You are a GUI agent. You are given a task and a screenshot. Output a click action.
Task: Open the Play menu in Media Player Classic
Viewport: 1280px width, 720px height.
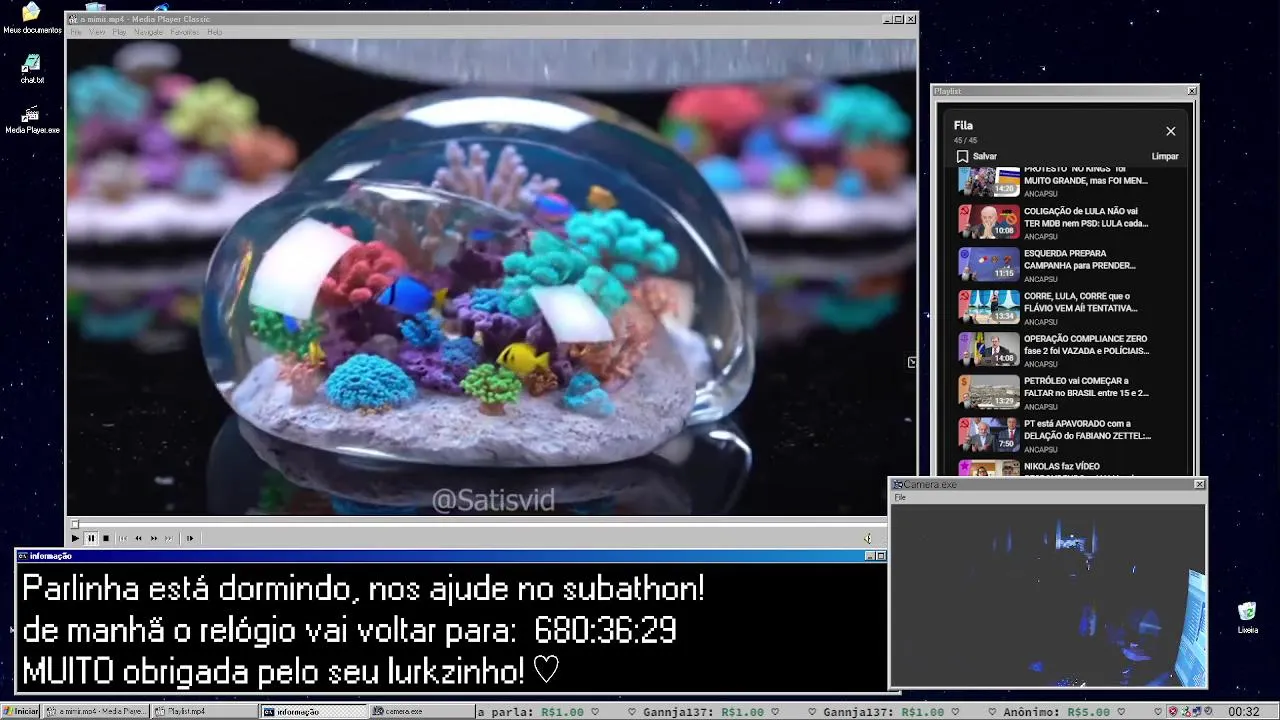click(119, 32)
